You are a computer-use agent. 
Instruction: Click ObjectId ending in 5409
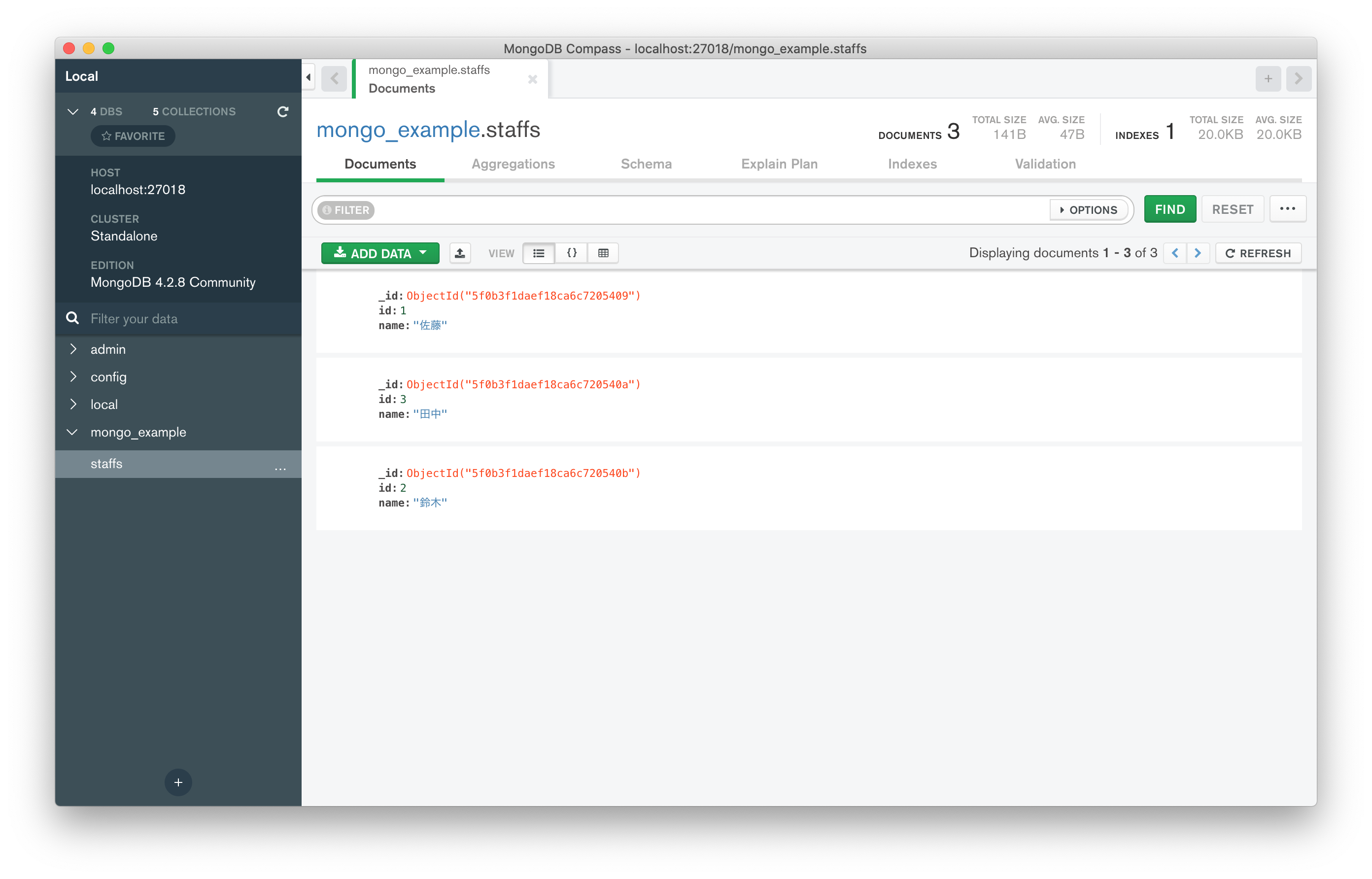(523, 296)
